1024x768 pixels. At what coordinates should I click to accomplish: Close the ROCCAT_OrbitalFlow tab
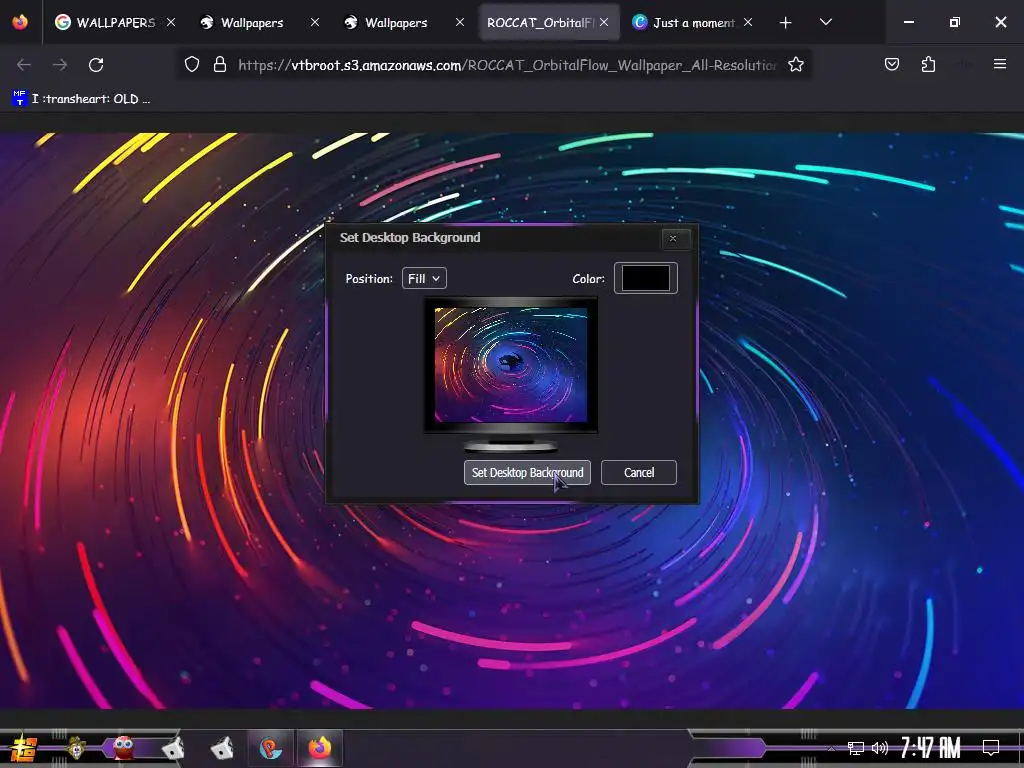click(603, 22)
